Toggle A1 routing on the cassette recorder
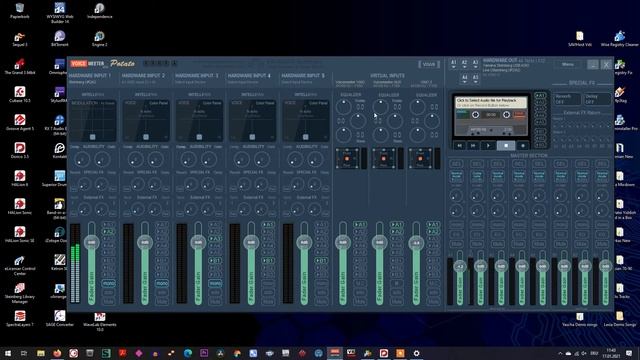The width and height of the screenshot is (640, 360). 540,96
